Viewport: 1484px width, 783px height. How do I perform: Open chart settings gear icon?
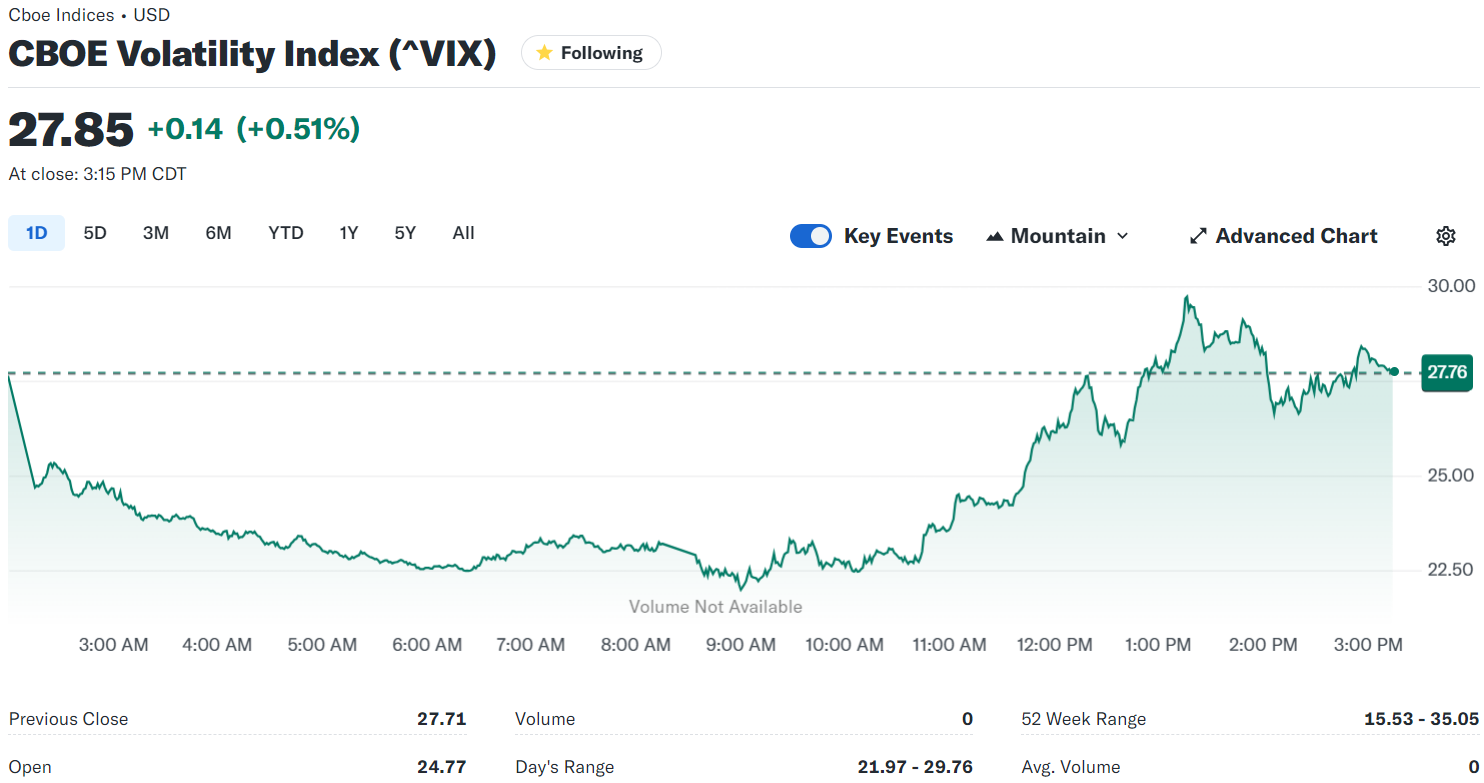(x=1445, y=236)
